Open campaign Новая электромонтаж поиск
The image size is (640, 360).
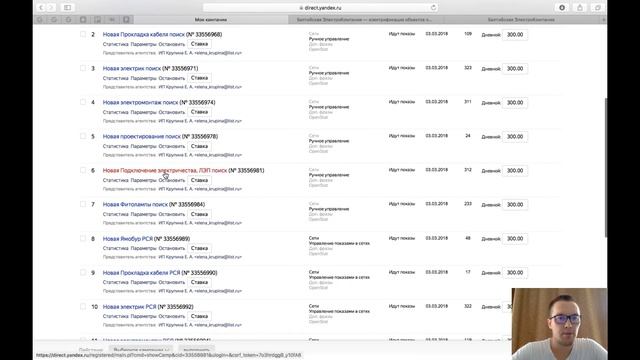point(140,102)
